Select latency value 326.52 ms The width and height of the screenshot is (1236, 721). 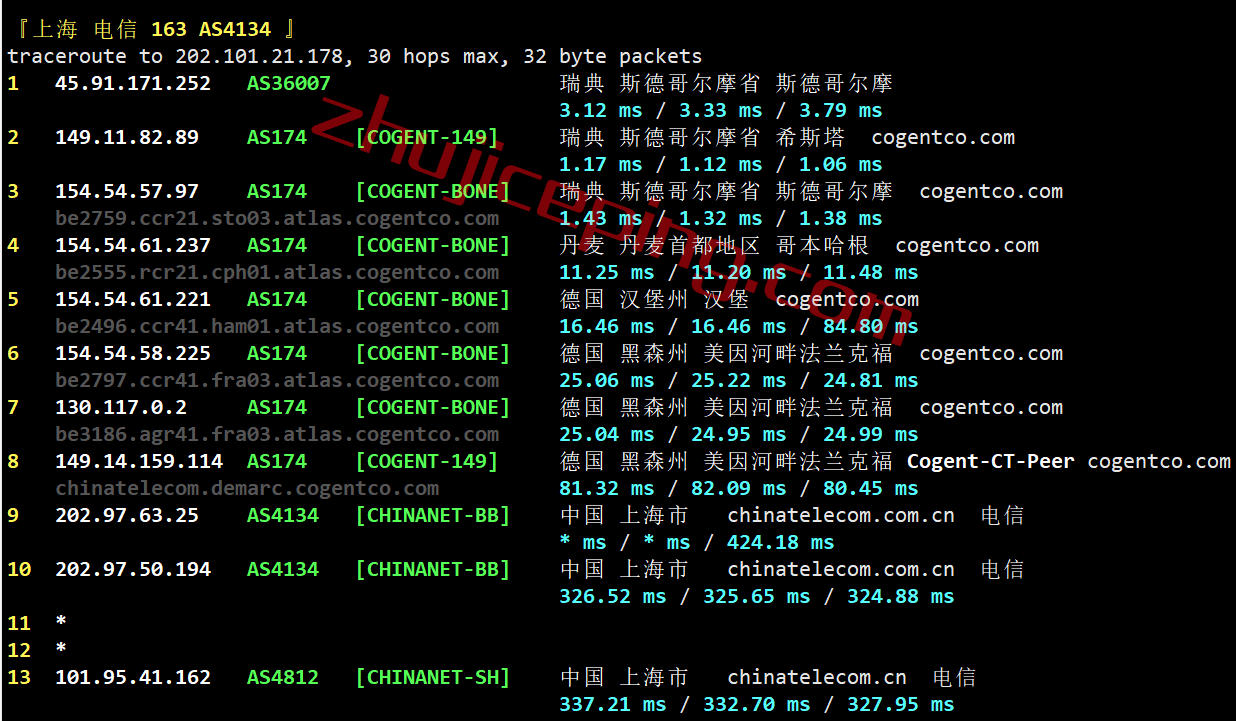coord(613,596)
